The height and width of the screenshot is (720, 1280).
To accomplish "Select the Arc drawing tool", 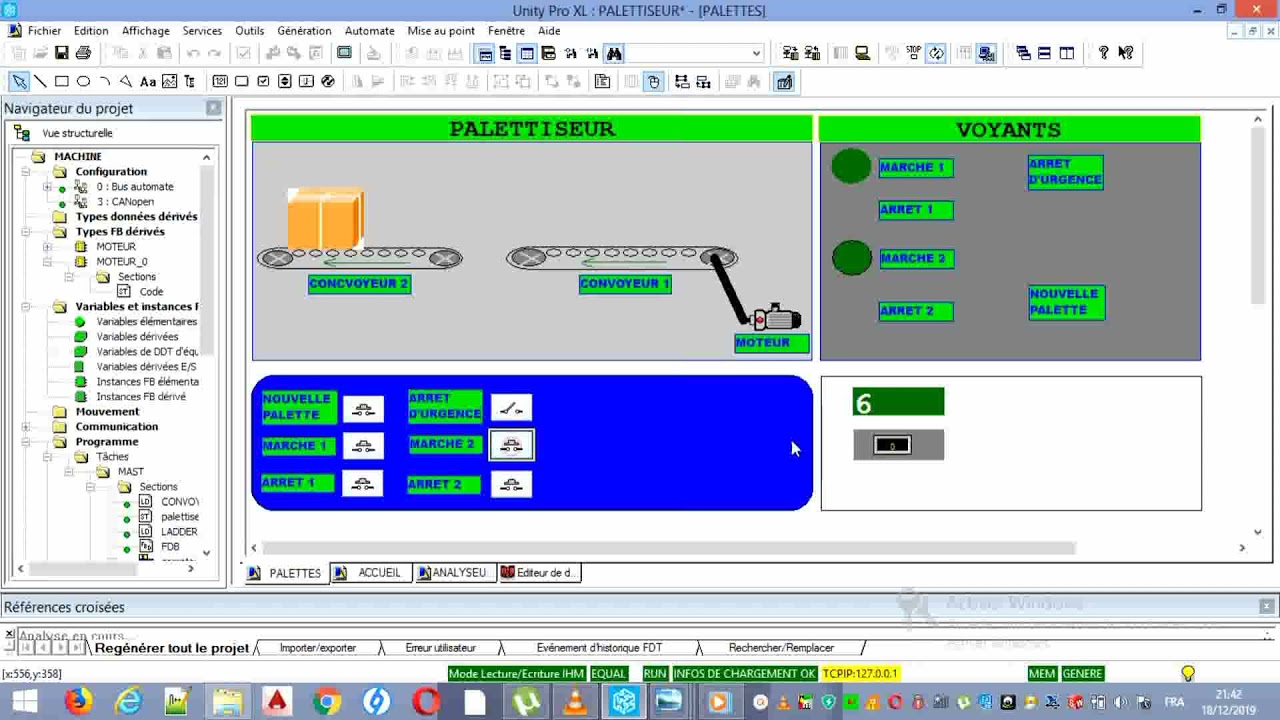I will [104, 82].
